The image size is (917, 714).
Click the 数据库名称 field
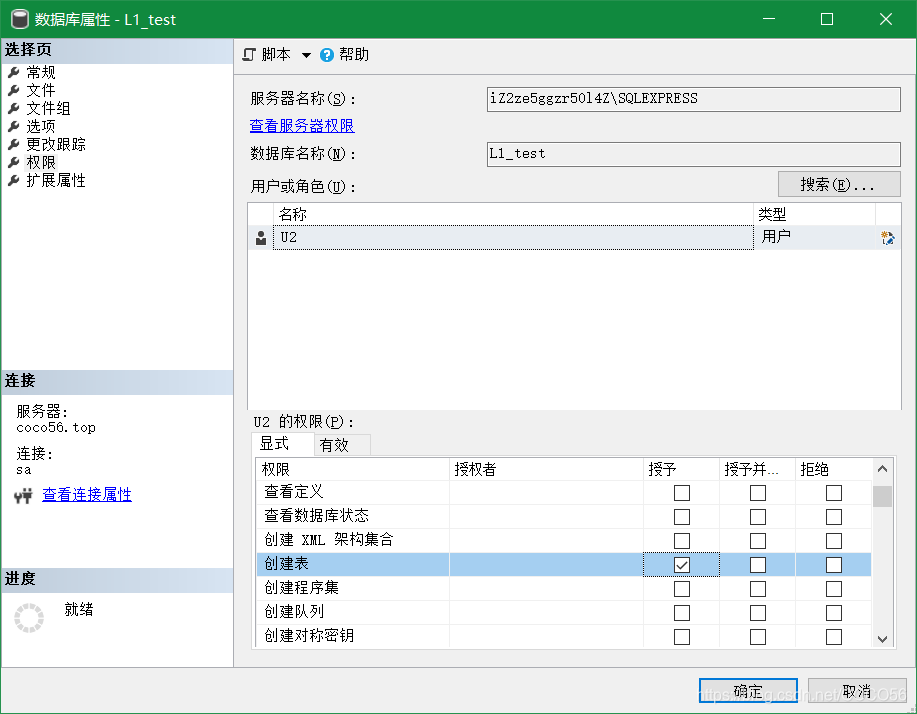point(694,154)
